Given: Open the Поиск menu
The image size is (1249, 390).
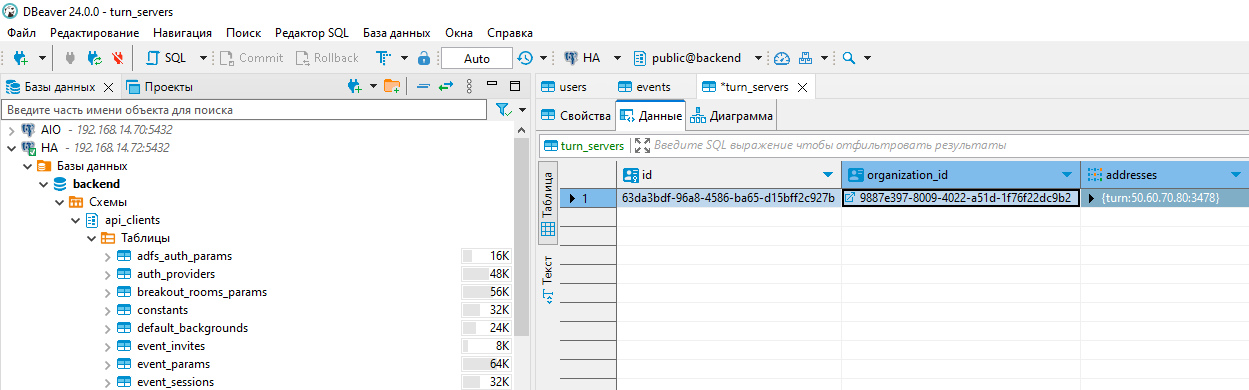Looking at the screenshot, I should [x=244, y=33].
